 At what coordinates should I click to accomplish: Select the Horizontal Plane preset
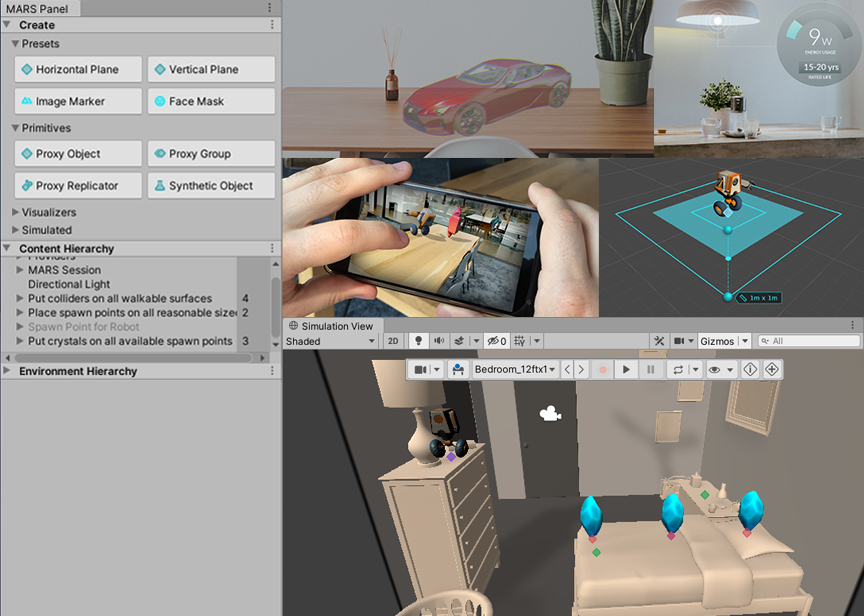[x=77, y=70]
